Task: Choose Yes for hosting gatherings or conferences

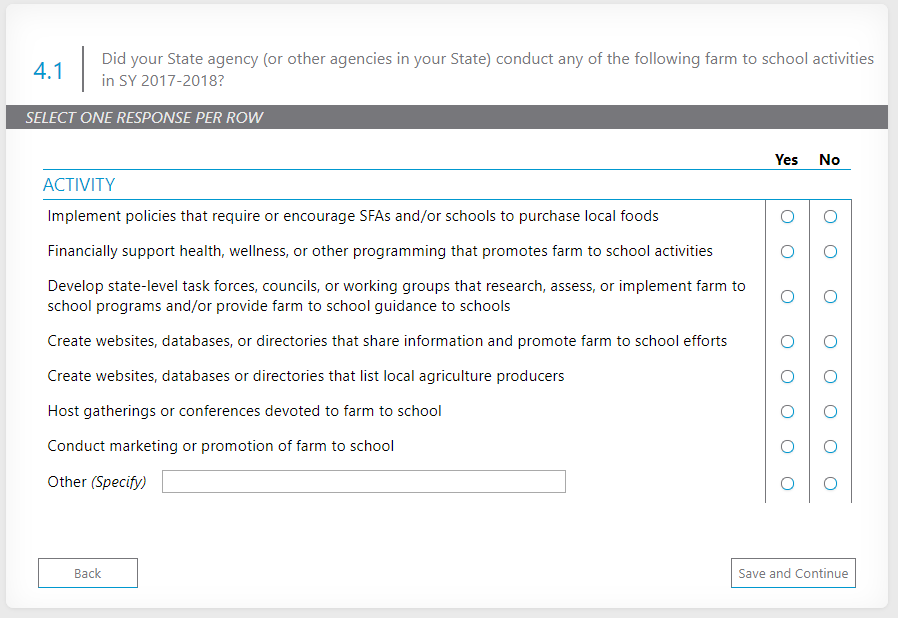Action: (x=787, y=412)
